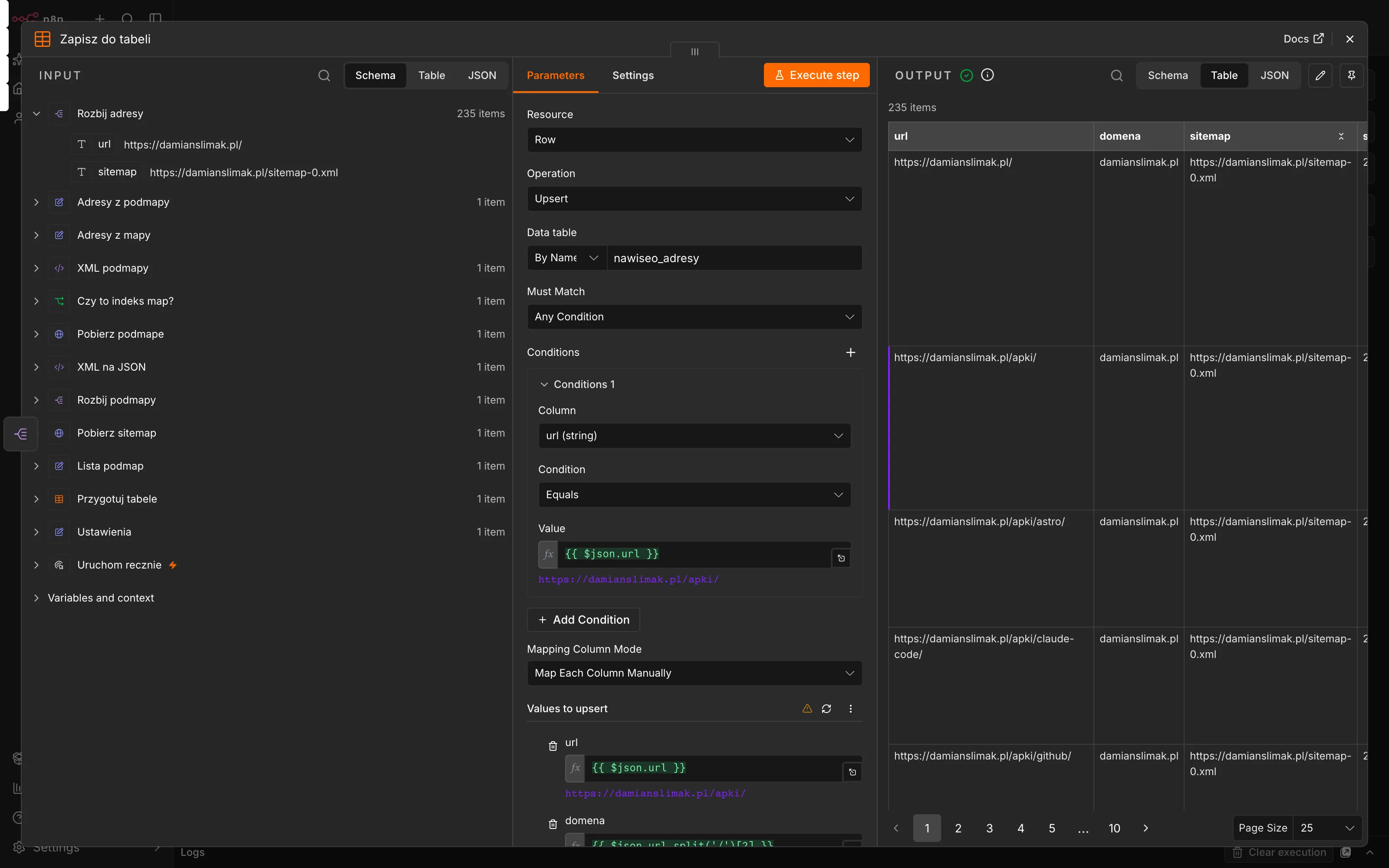Click the pencil edit output icon
Viewport: 1389px width, 868px height.
[x=1320, y=75]
